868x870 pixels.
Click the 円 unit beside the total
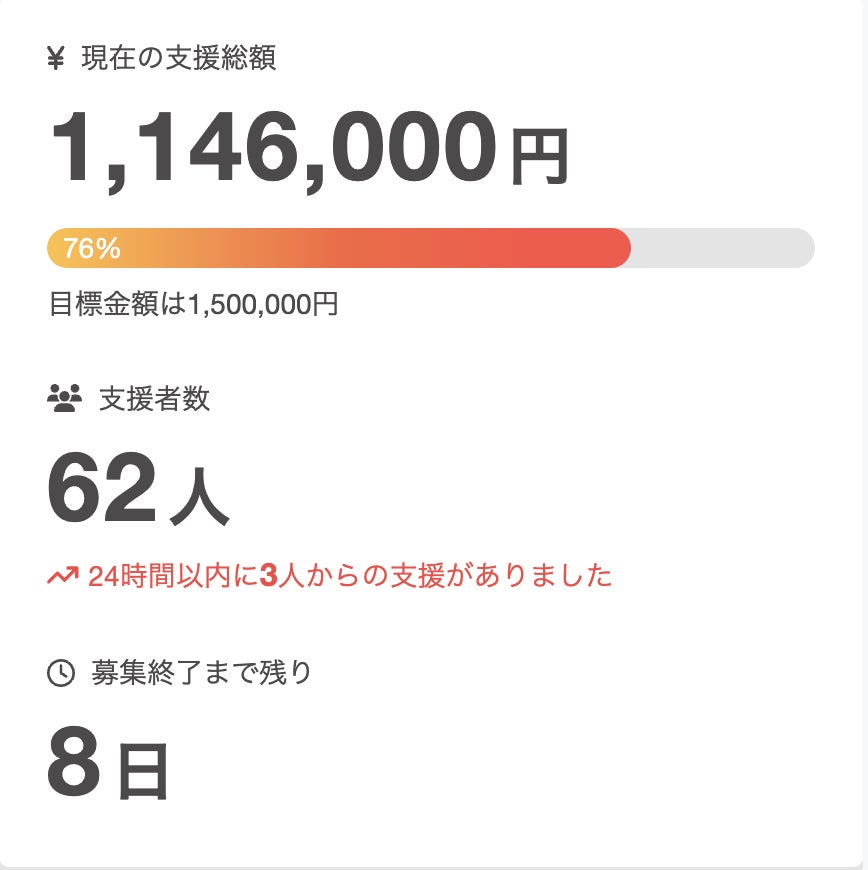pyautogui.click(x=540, y=157)
